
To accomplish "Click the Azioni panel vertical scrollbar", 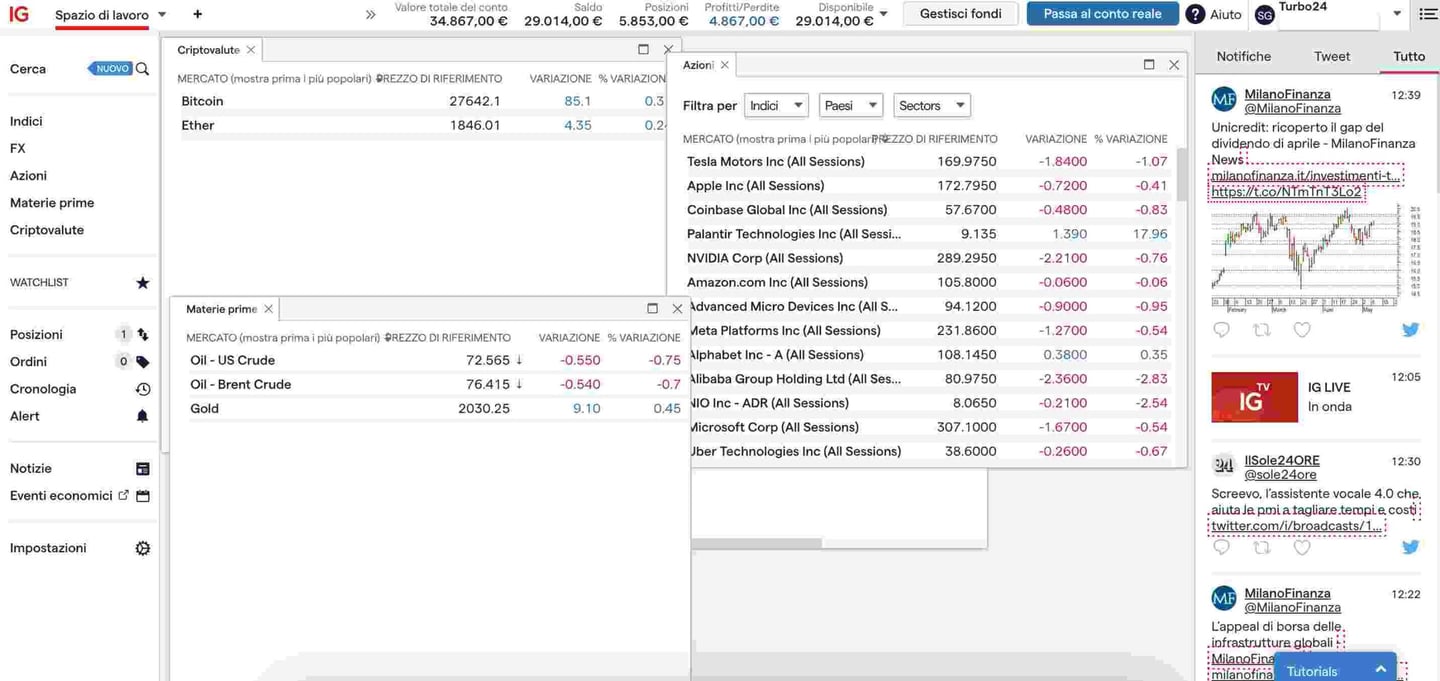I will [1181, 175].
